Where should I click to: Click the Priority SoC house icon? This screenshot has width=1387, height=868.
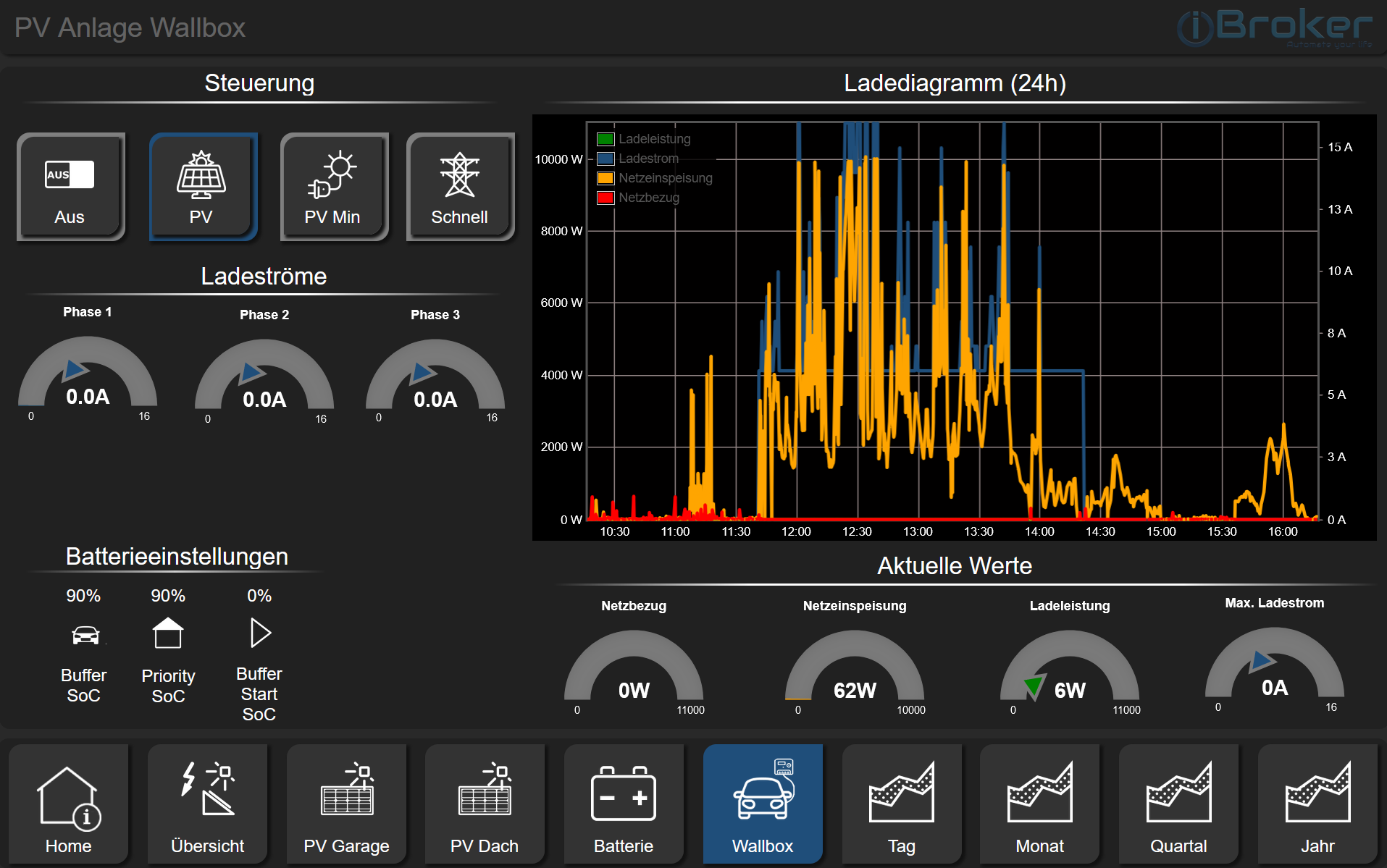pyautogui.click(x=168, y=633)
